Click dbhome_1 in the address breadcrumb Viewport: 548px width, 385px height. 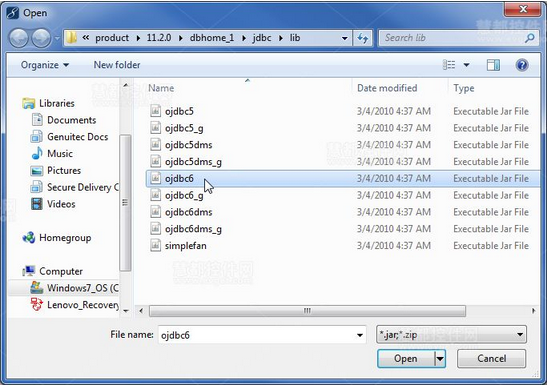point(212,38)
